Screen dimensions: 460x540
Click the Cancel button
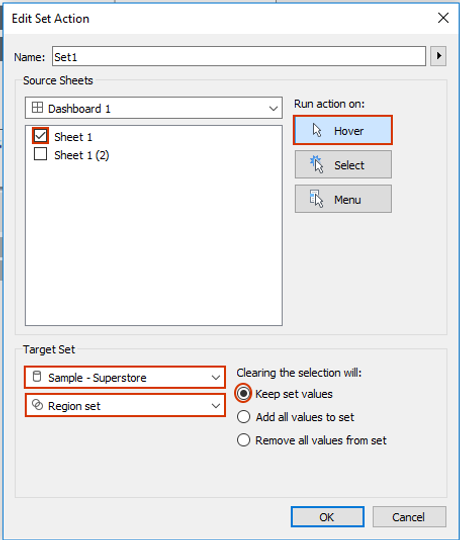pos(409,517)
